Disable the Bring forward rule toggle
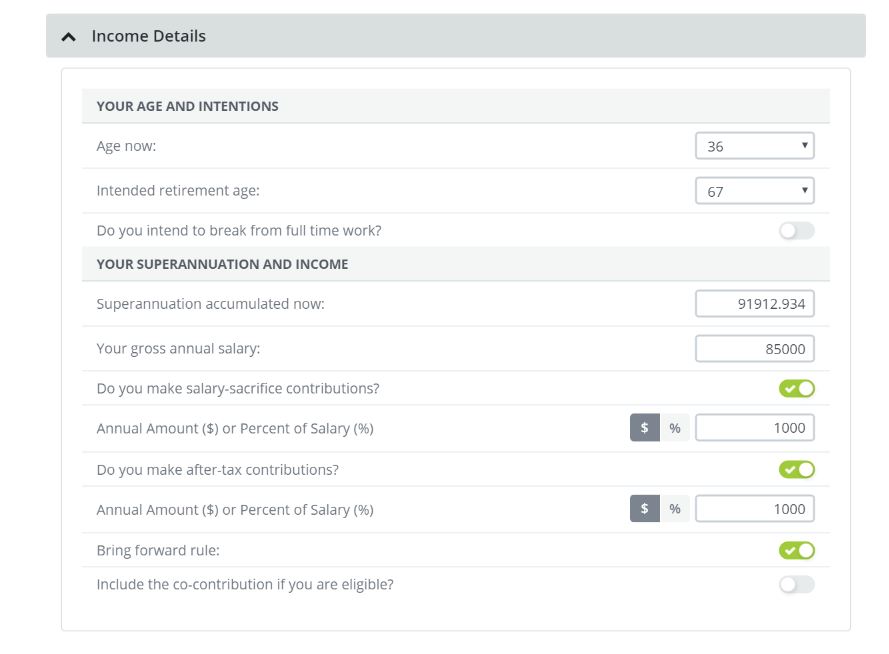 796,550
